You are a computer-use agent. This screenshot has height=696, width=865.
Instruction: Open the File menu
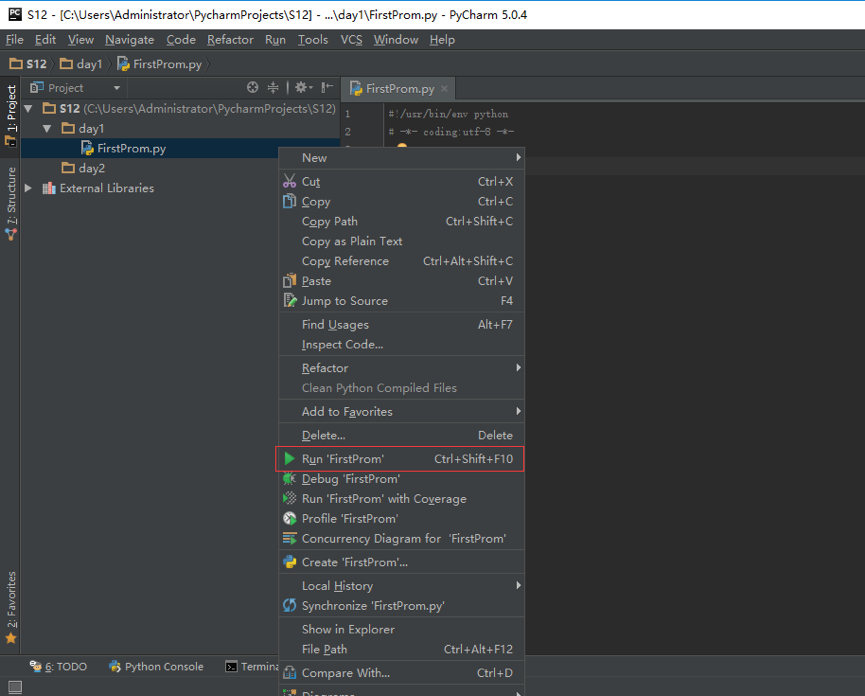[x=14, y=40]
